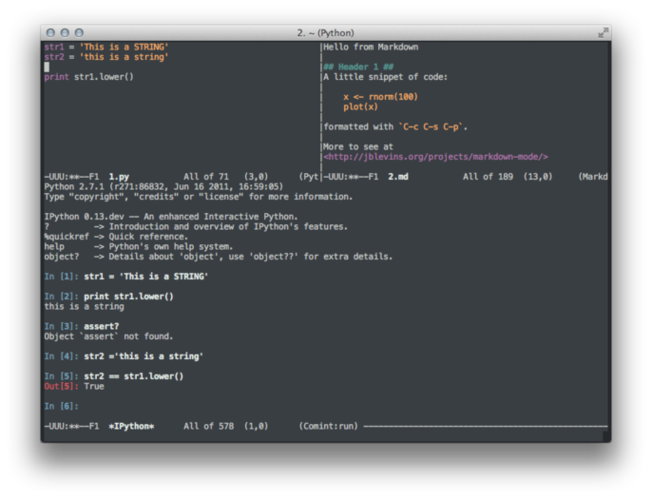Close the terminal with the red button
Screen dimensions: 652x499
tap(50, 33)
